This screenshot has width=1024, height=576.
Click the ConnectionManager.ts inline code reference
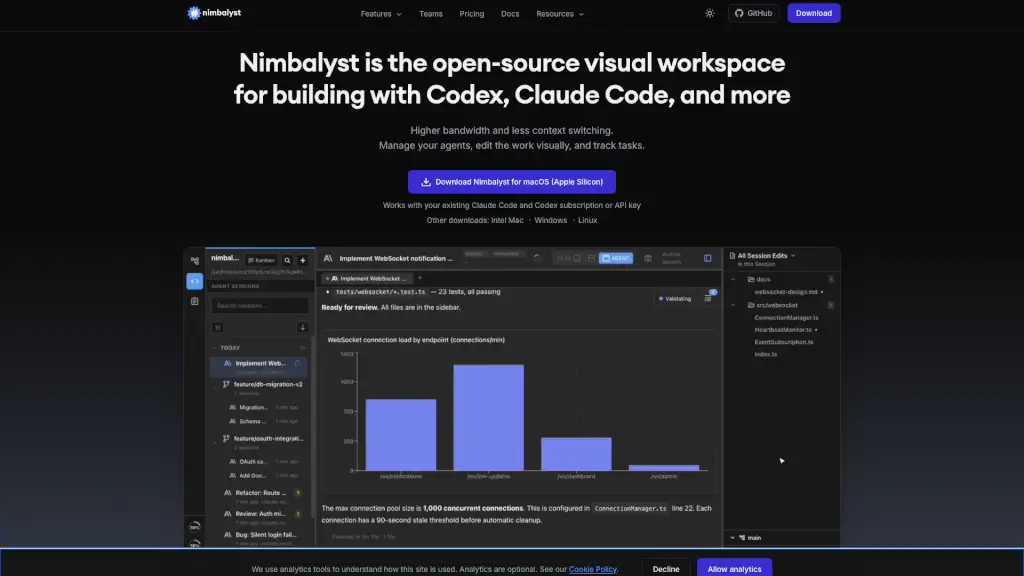(x=630, y=508)
